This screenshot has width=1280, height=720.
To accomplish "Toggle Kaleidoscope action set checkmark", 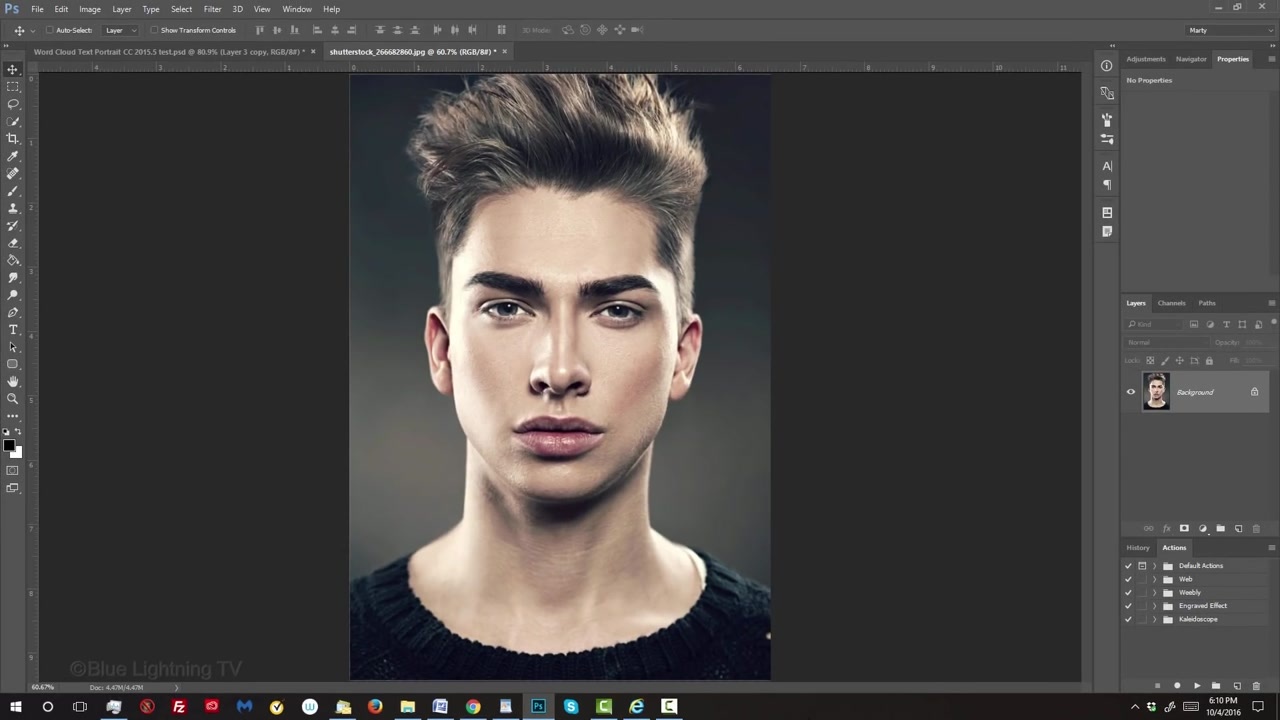I will coord(1129,620).
